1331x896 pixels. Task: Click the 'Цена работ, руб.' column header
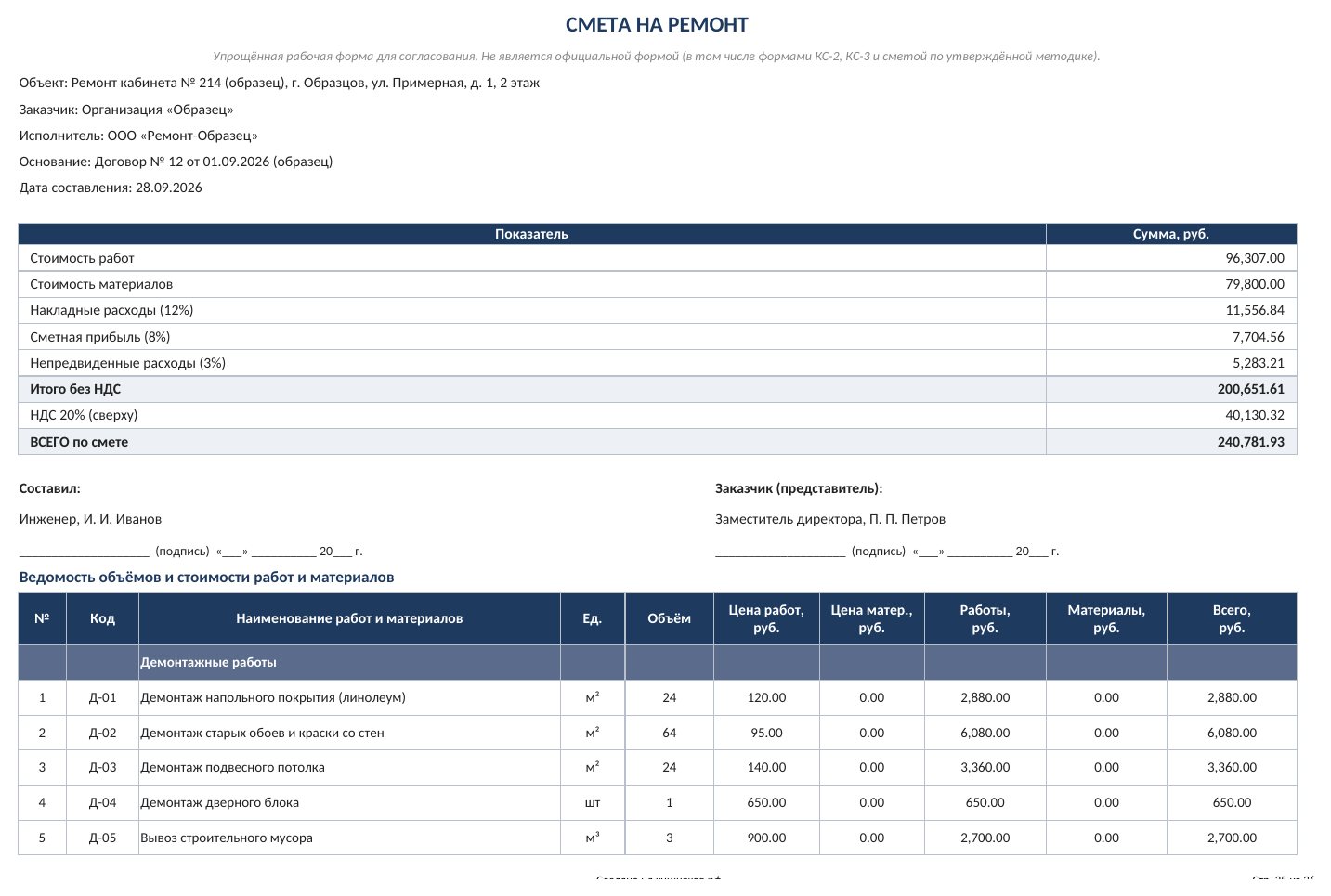pos(766,618)
